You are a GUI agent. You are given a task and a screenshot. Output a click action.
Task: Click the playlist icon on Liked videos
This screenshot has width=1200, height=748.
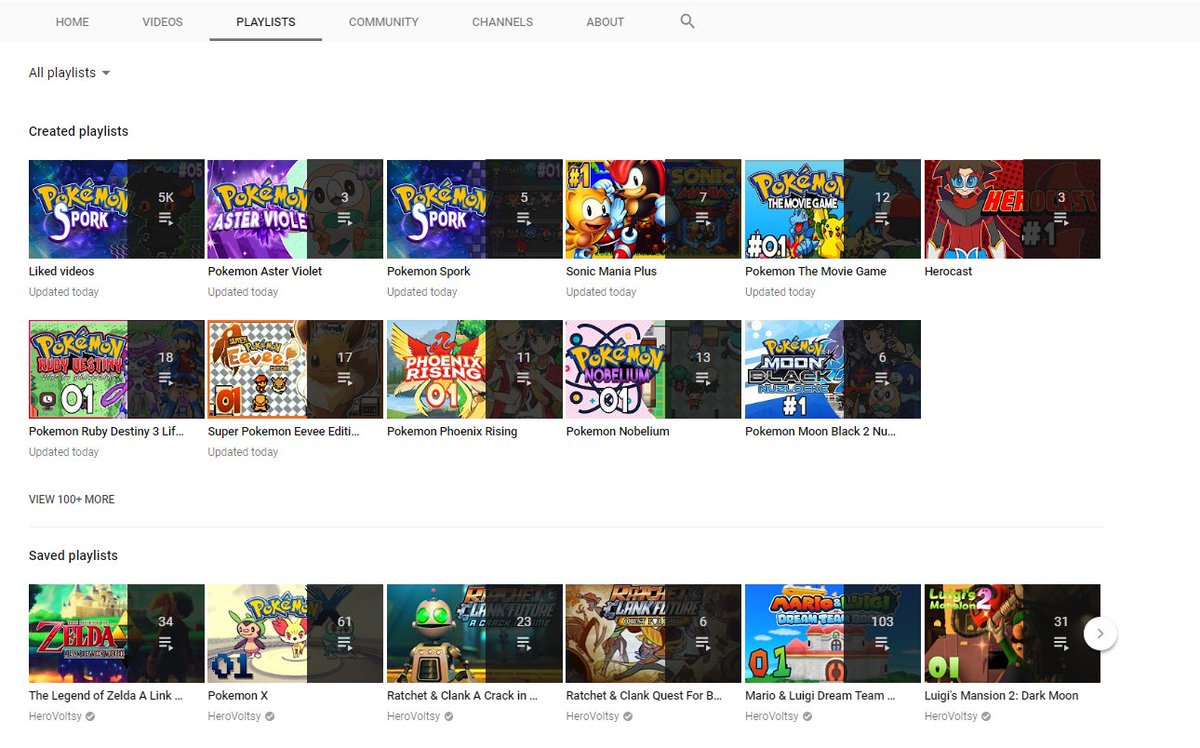tap(166, 218)
